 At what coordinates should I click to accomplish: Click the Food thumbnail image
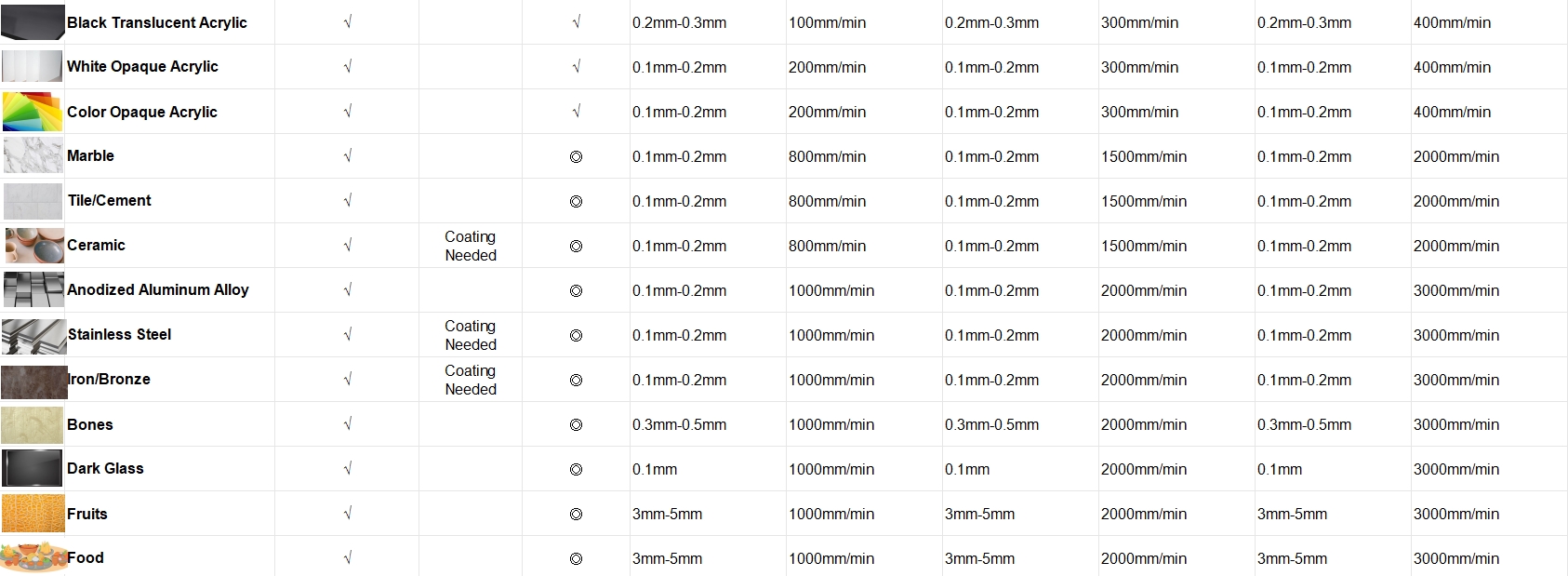pyautogui.click(x=33, y=557)
